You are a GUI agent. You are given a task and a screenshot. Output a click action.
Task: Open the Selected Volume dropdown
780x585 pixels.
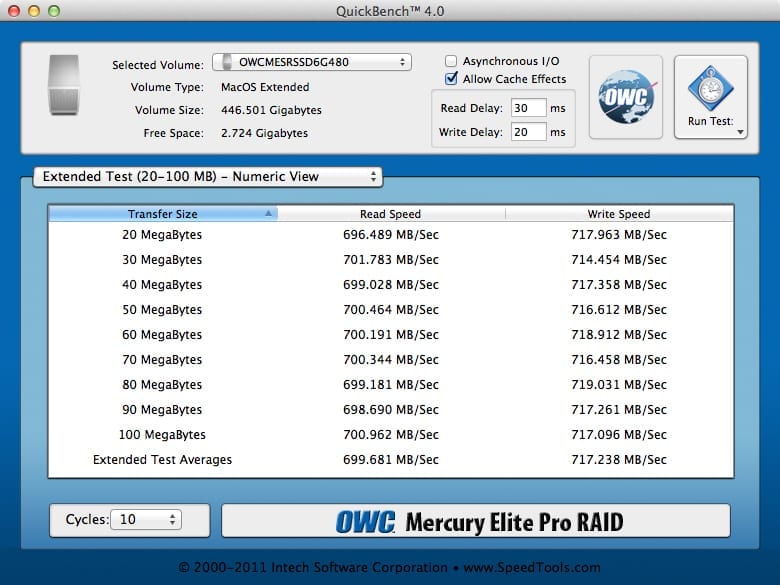coord(311,62)
